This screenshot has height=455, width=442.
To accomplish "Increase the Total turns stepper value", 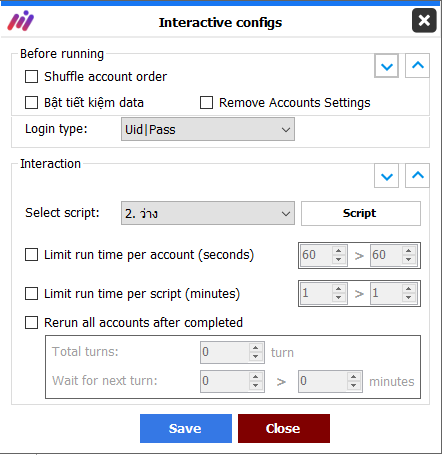I will (x=255, y=348).
